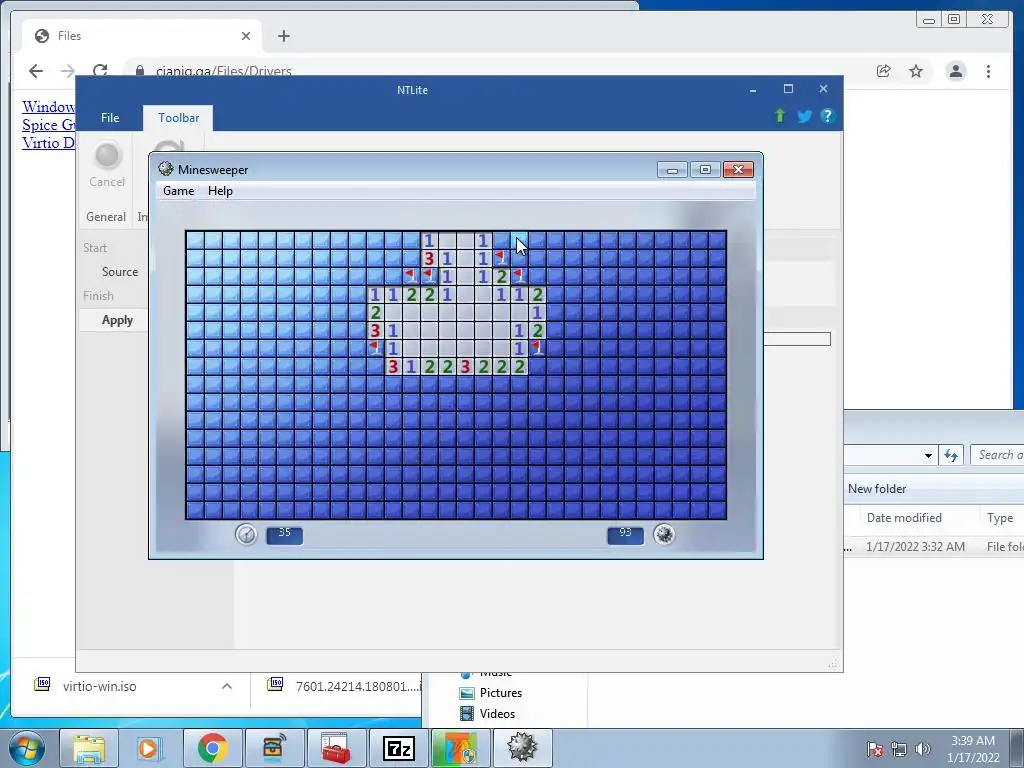
Task: Open Explorer address bar dropdown arrow
Action: (x=928, y=455)
